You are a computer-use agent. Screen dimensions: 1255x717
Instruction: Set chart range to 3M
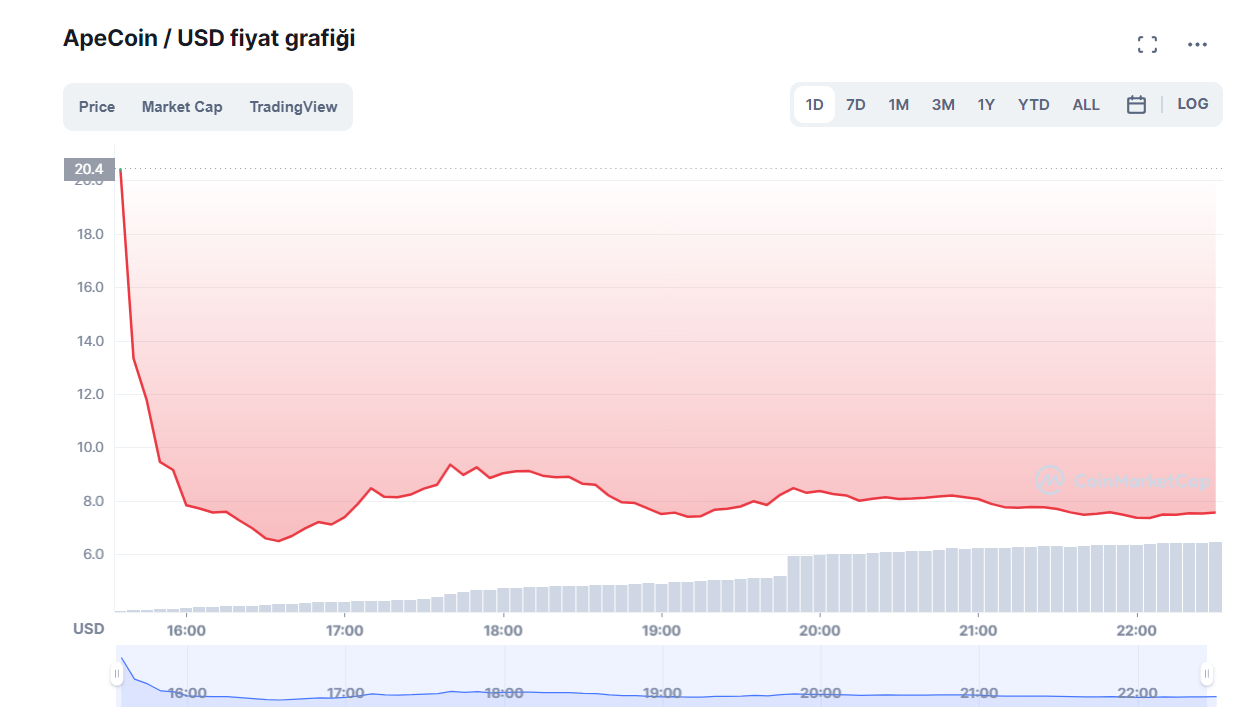(943, 105)
